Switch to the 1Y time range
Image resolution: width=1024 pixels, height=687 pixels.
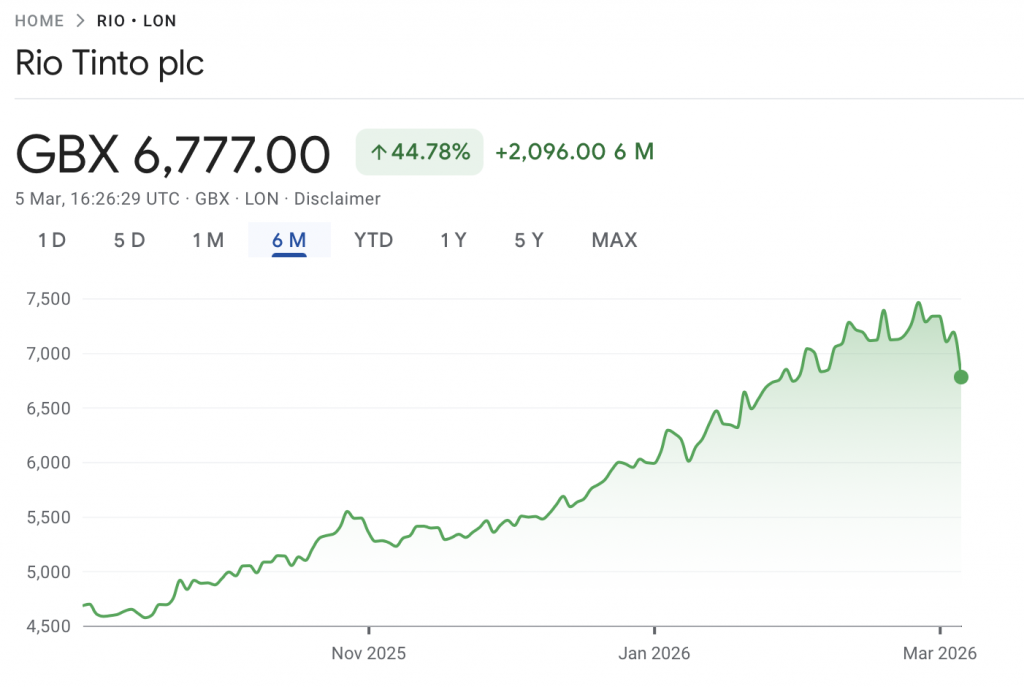tap(453, 240)
